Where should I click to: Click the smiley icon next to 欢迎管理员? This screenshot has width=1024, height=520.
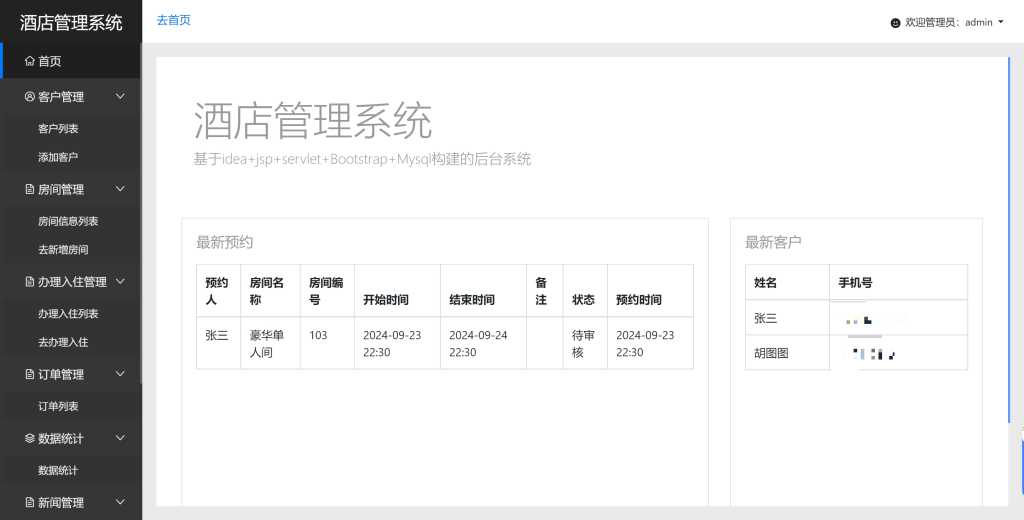(x=895, y=23)
